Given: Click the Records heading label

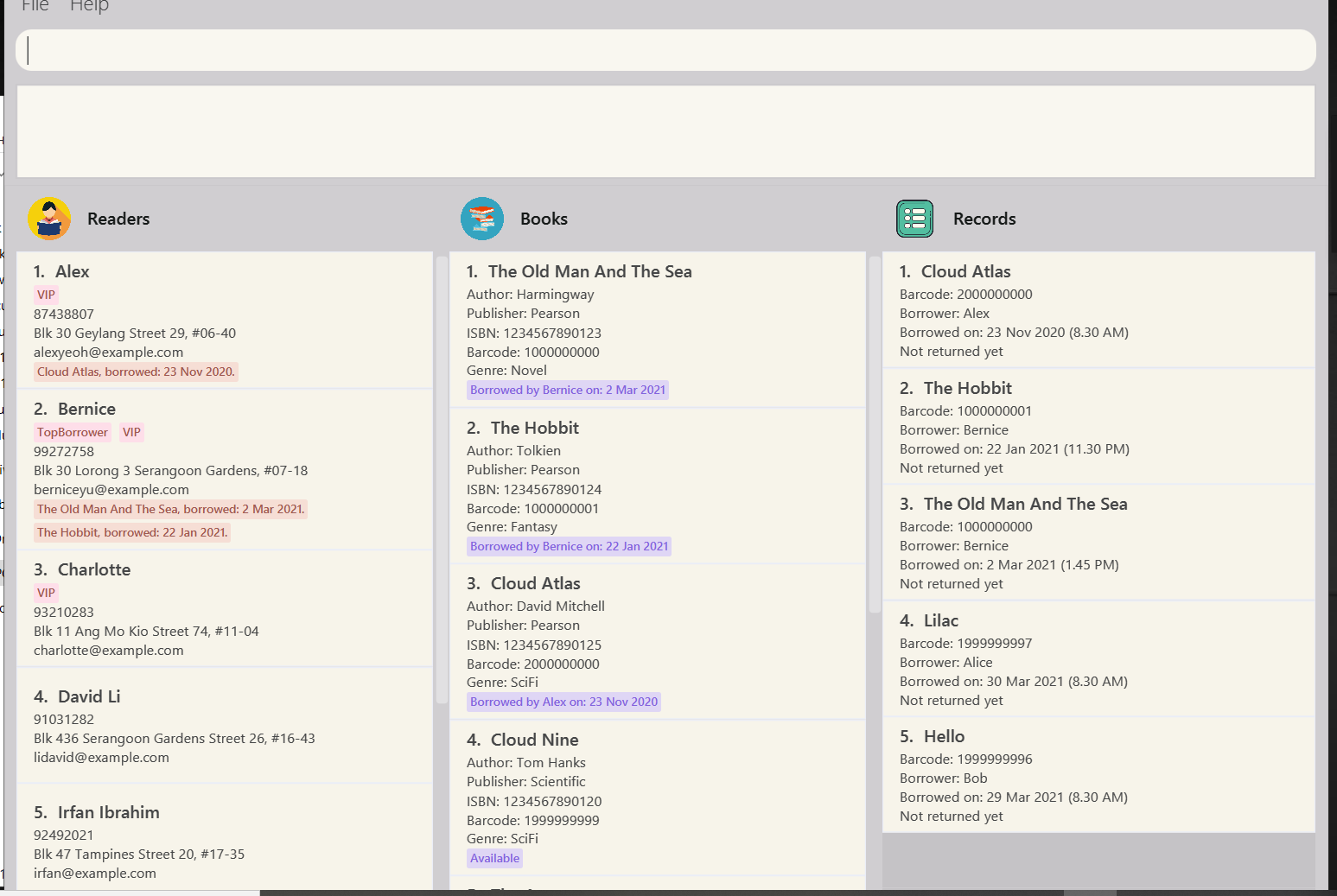Looking at the screenshot, I should pyautogui.click(x=984, y=219).
